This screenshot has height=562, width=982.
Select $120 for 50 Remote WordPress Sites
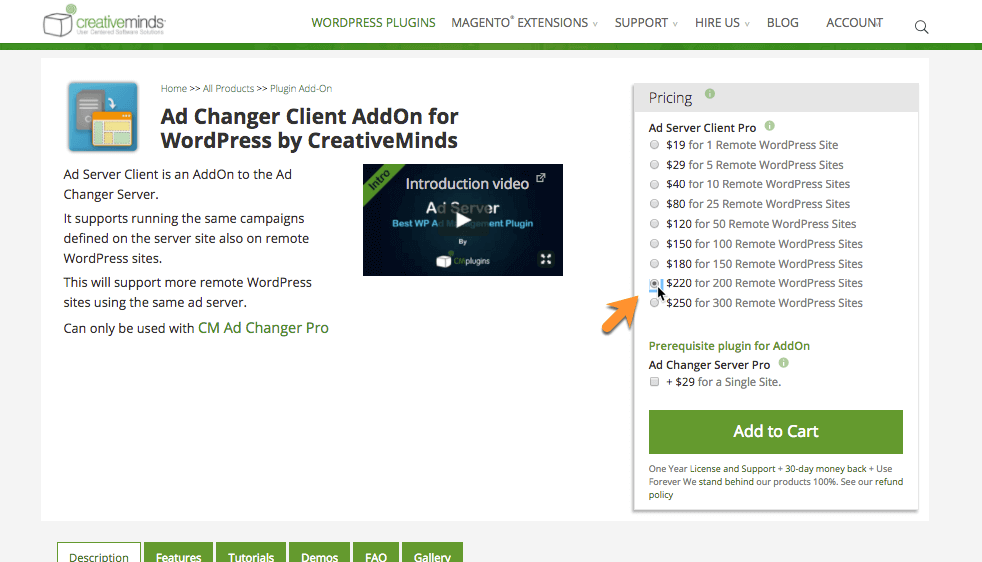(654, 224)
